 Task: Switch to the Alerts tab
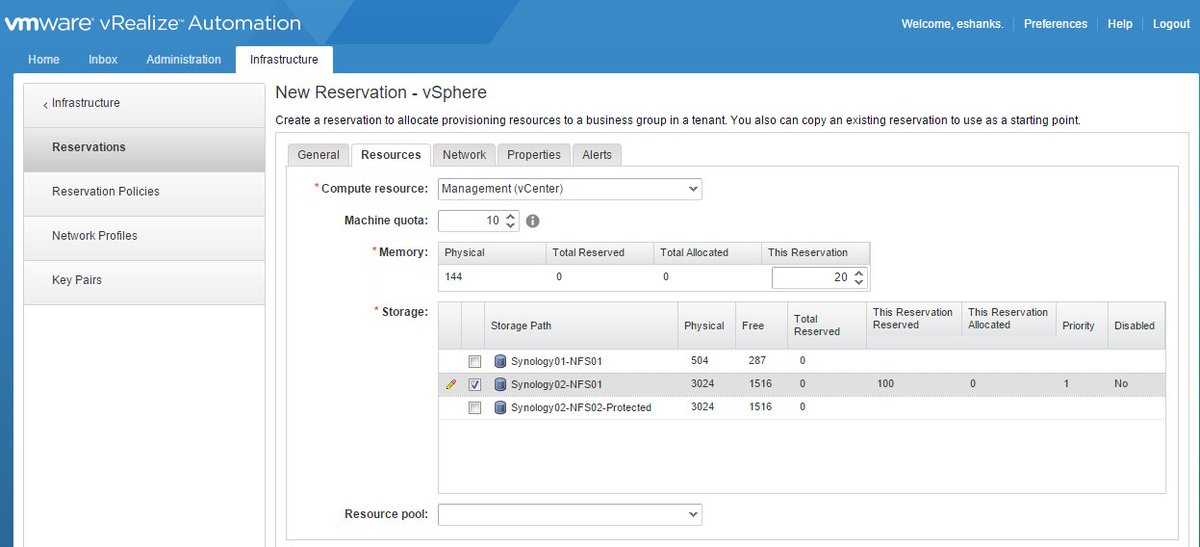tap(597, 155)
